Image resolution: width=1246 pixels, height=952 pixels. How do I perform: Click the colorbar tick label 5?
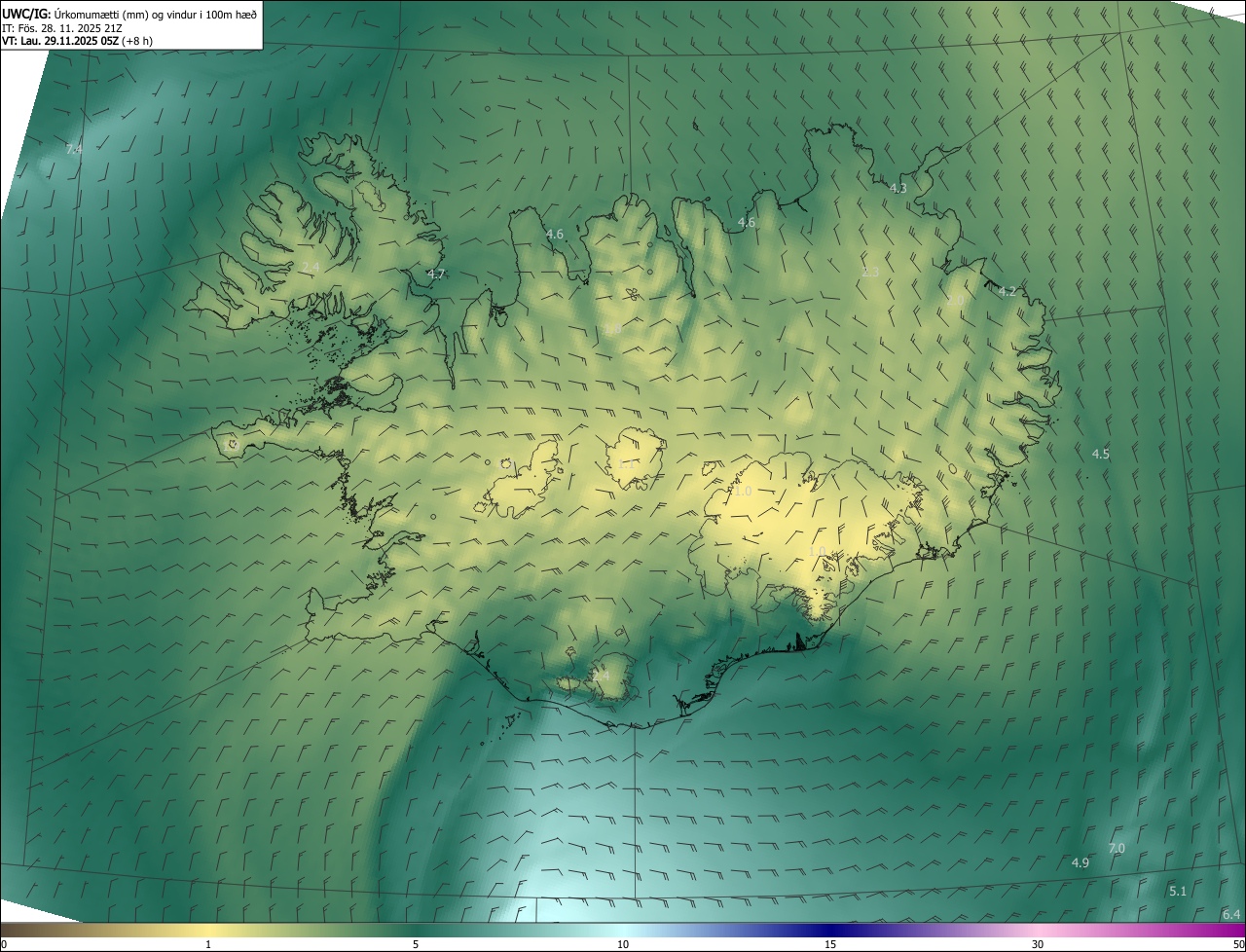tap(416, 944)
